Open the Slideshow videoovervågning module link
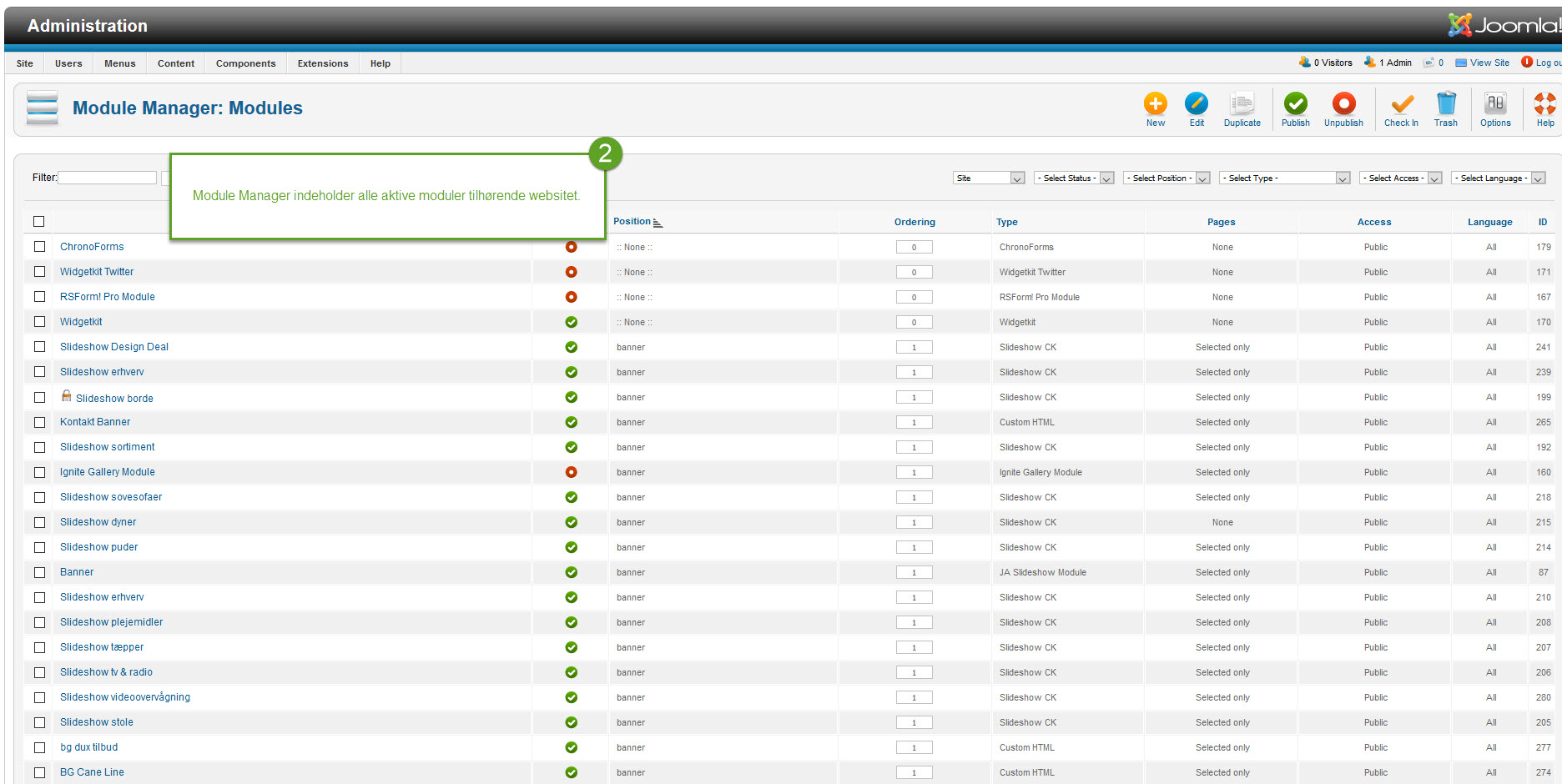Viewport: 1562px width, 784px height. (x=125, y=697)
